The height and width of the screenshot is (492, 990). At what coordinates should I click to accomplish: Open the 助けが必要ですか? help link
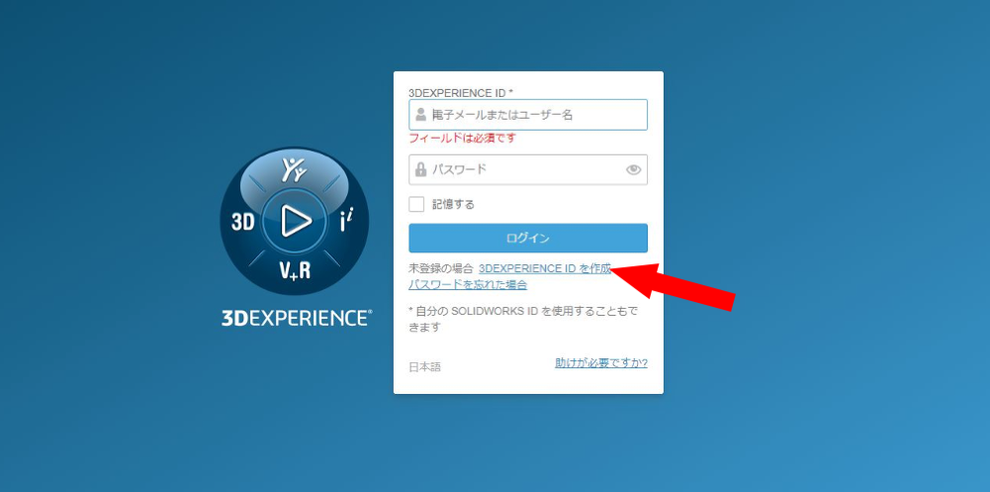[x=601, y=363]
